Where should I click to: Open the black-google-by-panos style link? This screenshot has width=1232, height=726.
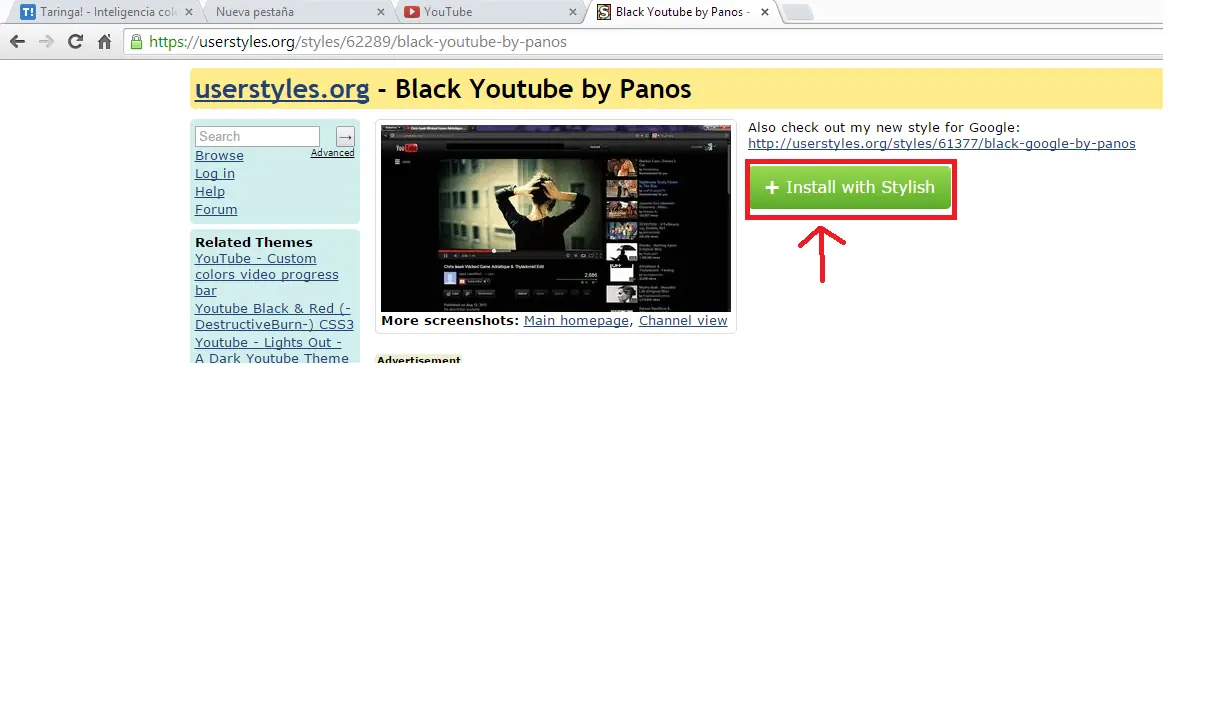(x=942, y=143)
